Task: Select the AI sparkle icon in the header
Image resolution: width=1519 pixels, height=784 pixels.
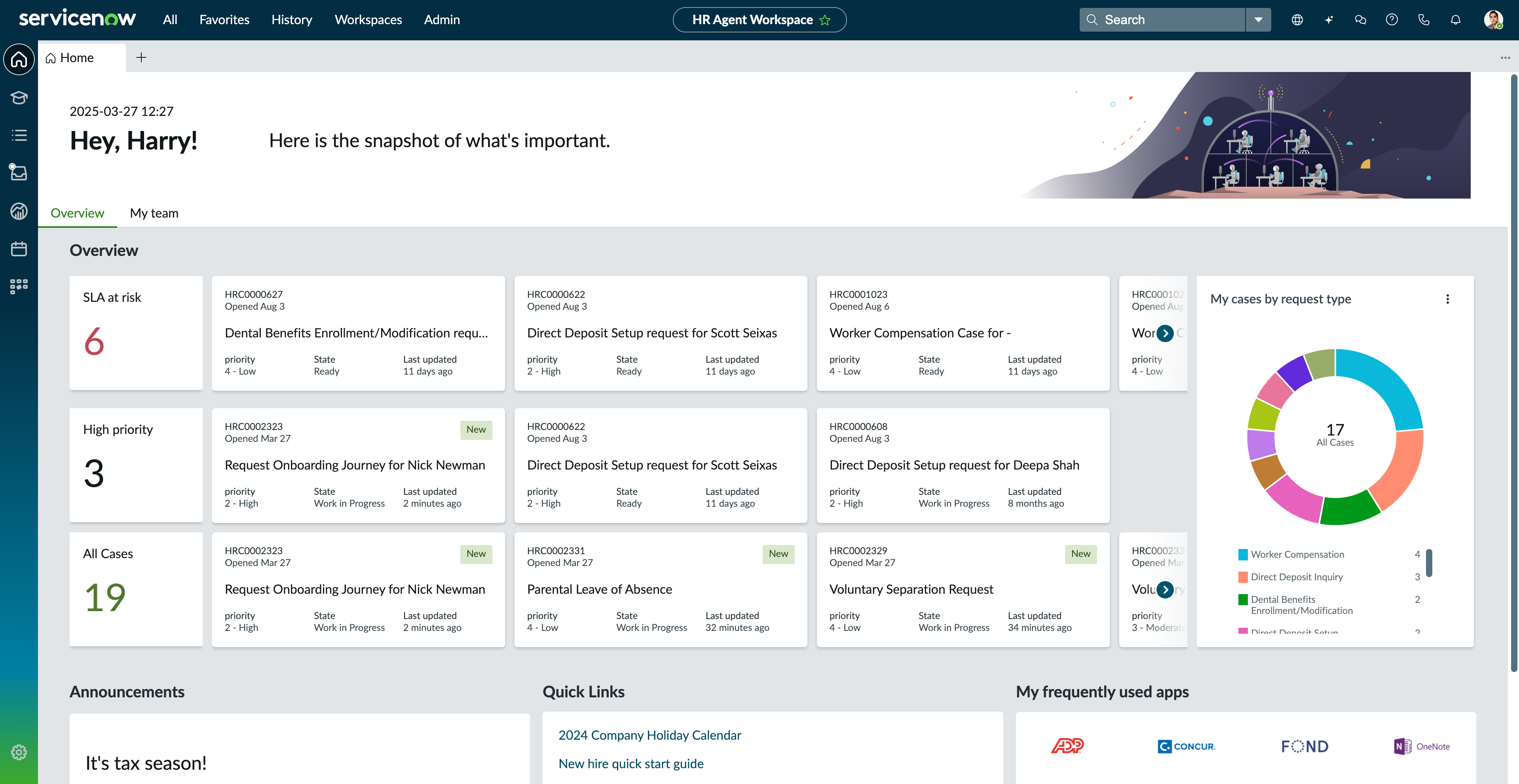Action: 1329,19
